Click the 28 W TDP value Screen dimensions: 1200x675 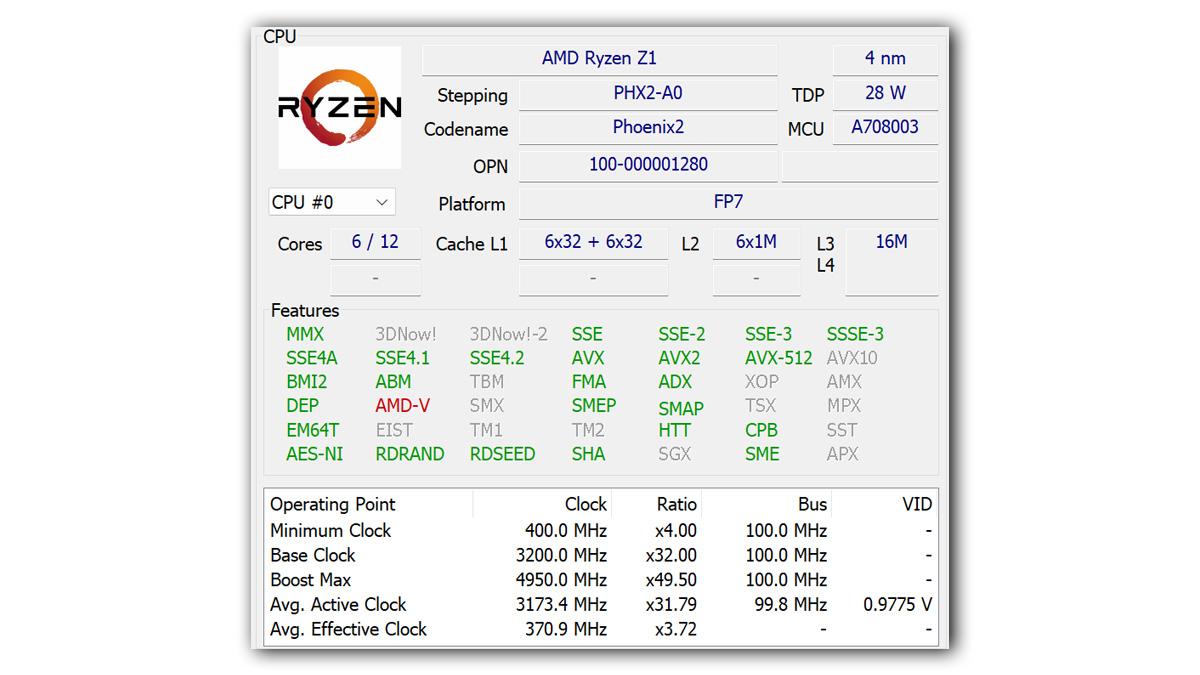885,94
